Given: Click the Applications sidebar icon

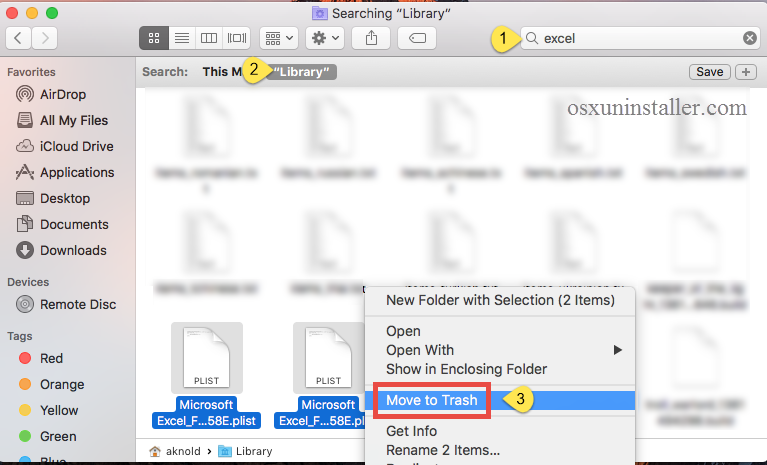Looking at the screenshot, I should [25, 172].
